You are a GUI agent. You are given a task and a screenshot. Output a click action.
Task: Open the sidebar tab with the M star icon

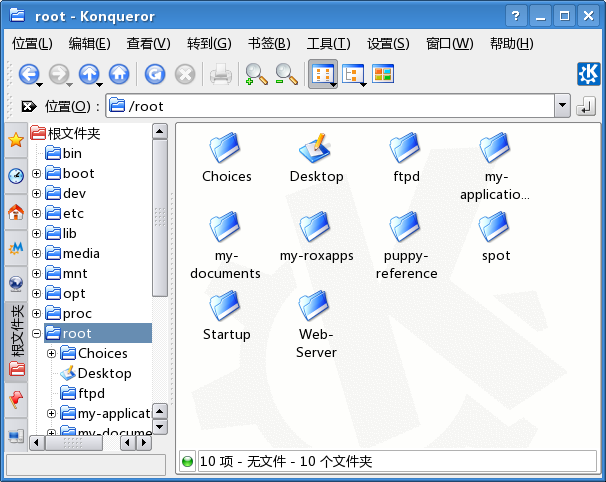(16, 248)
